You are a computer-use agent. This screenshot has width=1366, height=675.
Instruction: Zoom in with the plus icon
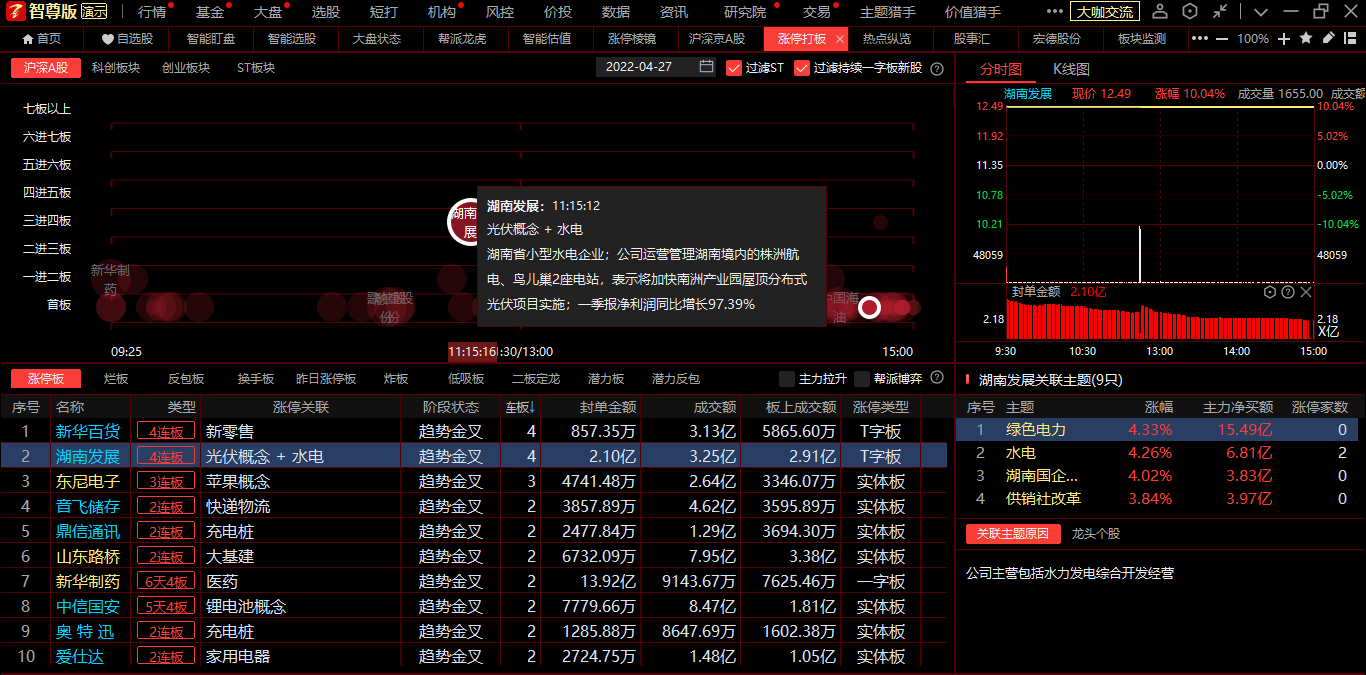click(1284, 38)
